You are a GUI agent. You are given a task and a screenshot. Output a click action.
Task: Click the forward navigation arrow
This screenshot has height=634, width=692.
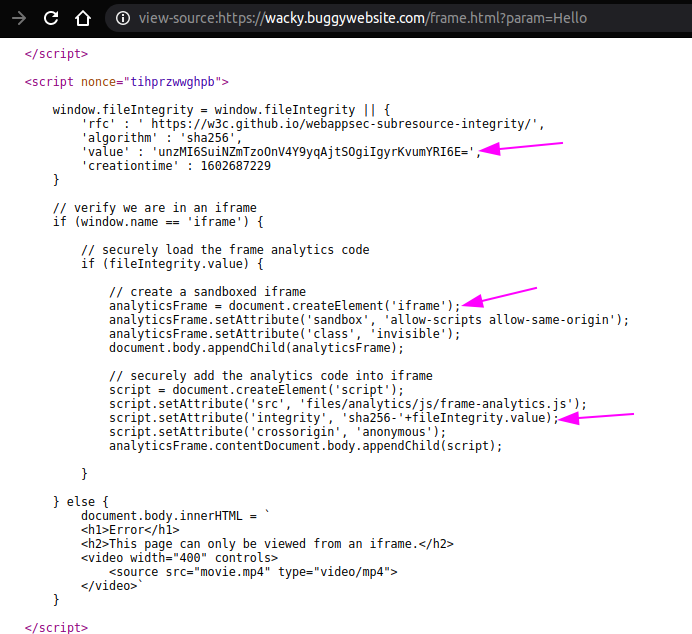[x=19, y=18]
